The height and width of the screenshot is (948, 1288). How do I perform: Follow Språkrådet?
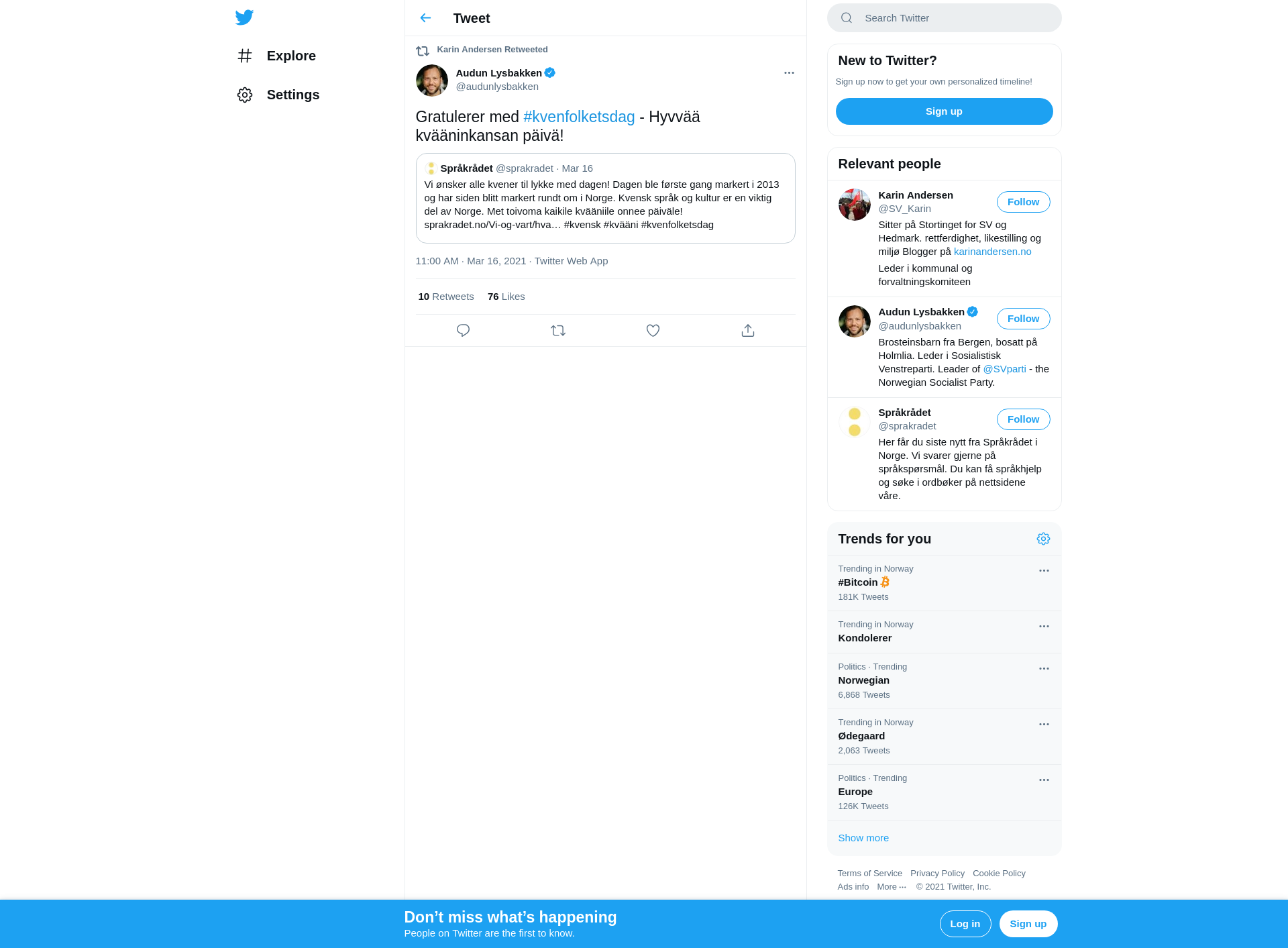(1023, 419)
